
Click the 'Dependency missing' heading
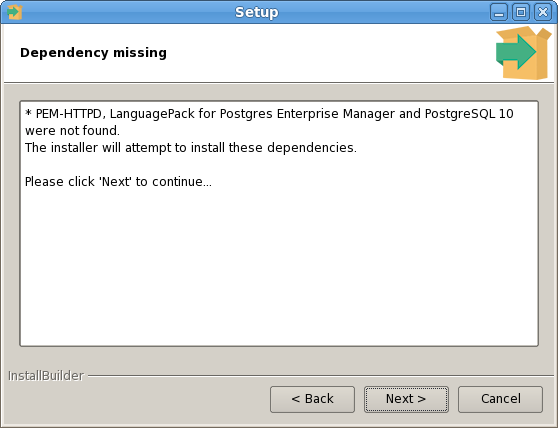coord(93,53)
